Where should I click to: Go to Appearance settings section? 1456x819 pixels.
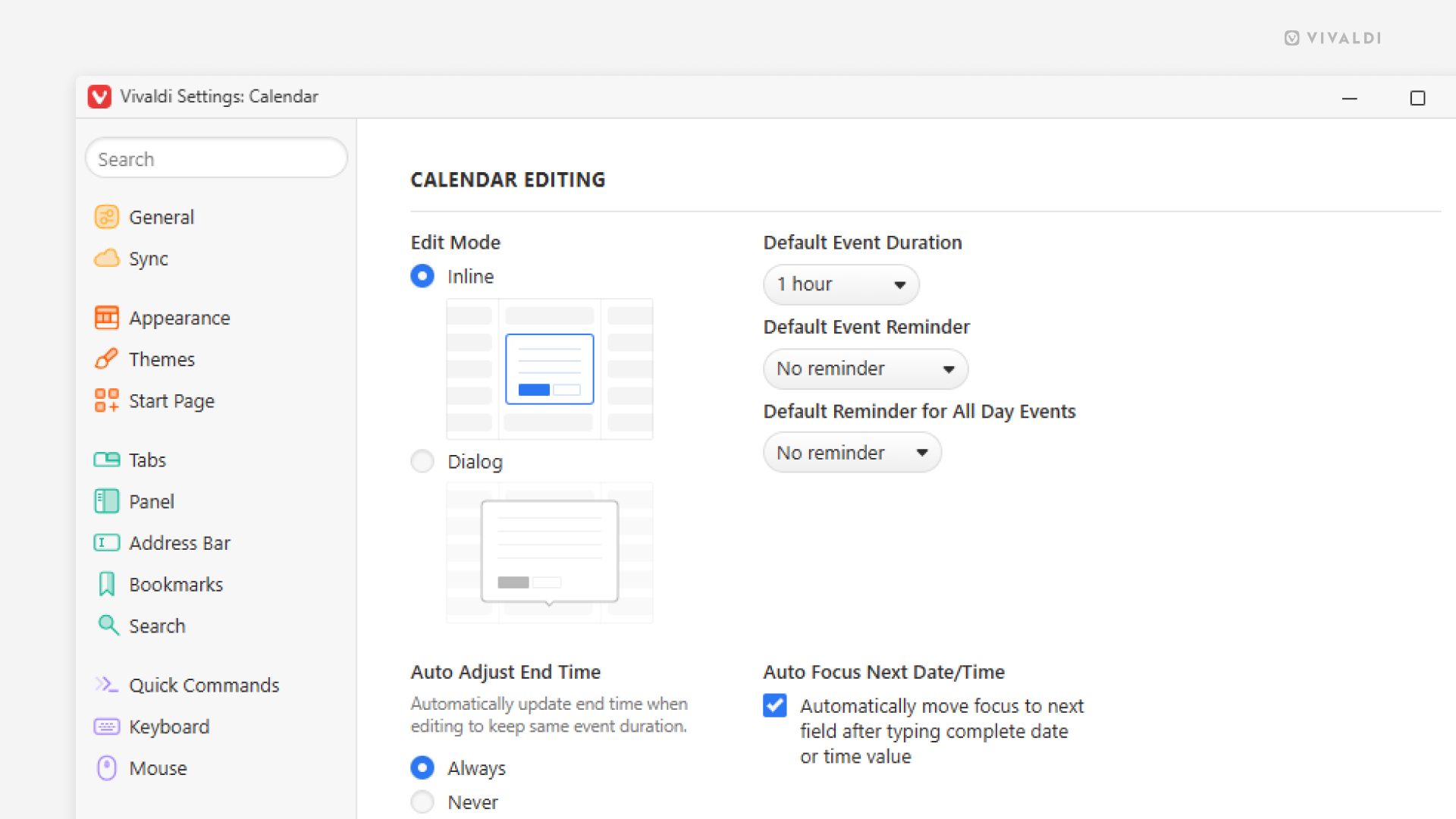coord(180,318)
